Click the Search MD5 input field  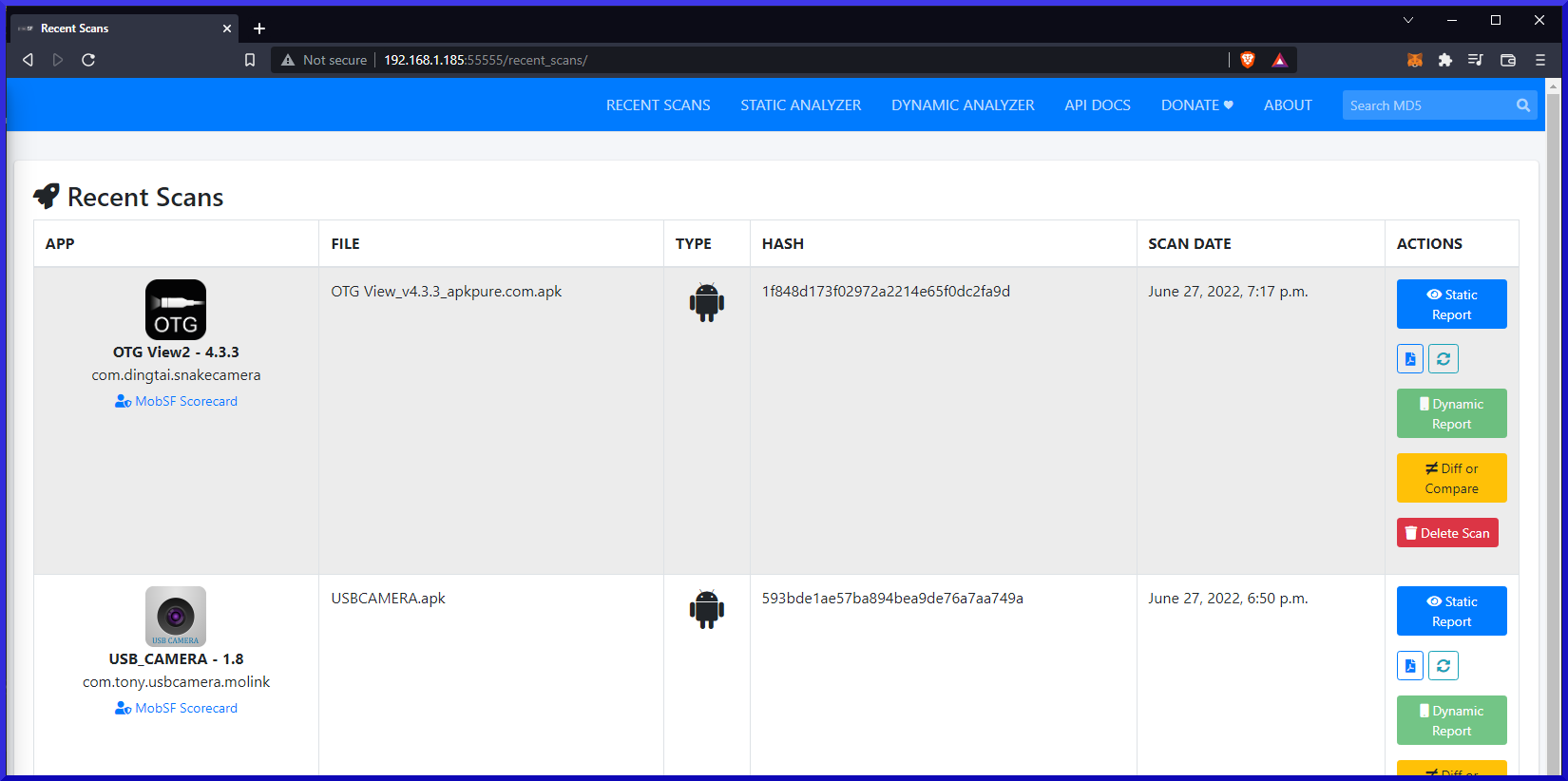click(1425, 105)
